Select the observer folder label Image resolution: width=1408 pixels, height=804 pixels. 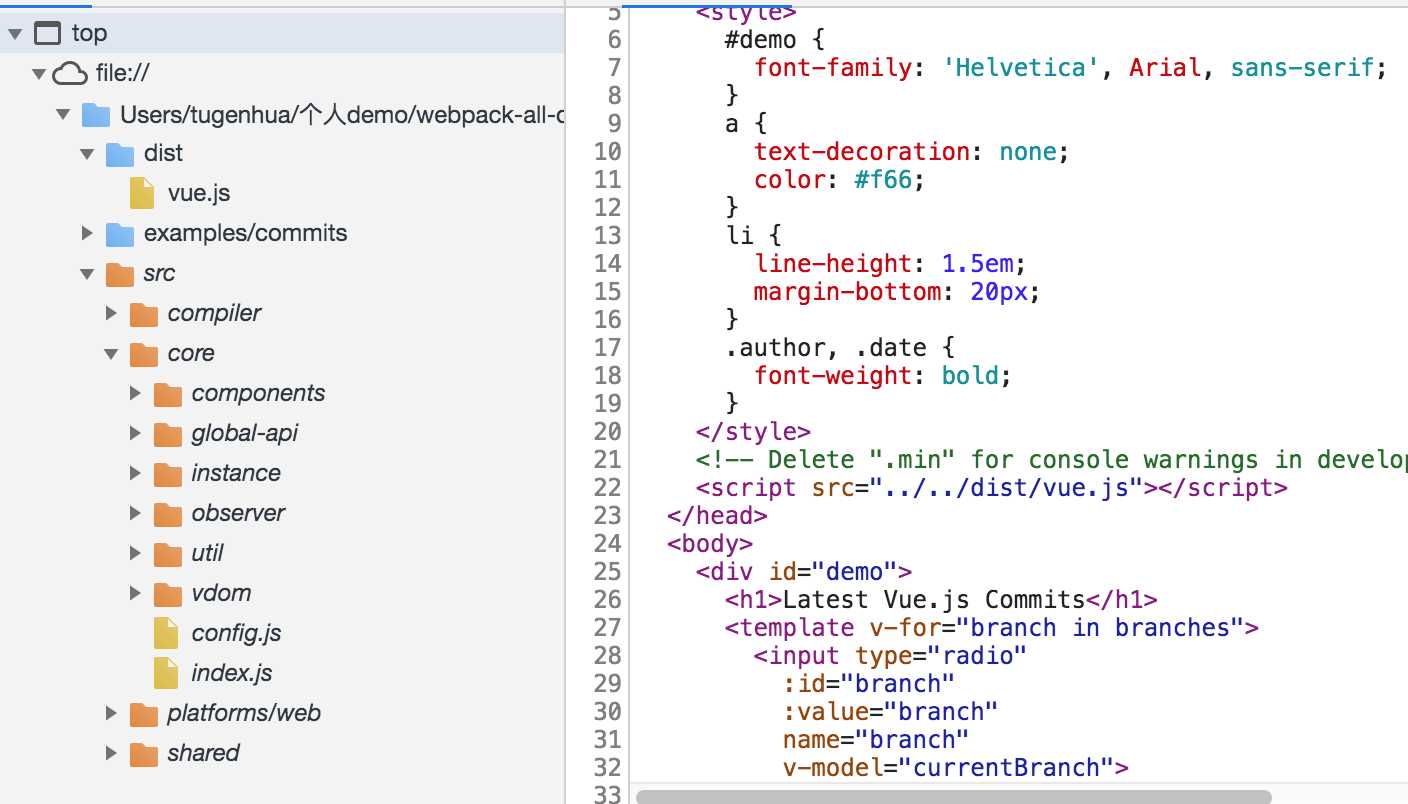(x=238, y=513)
